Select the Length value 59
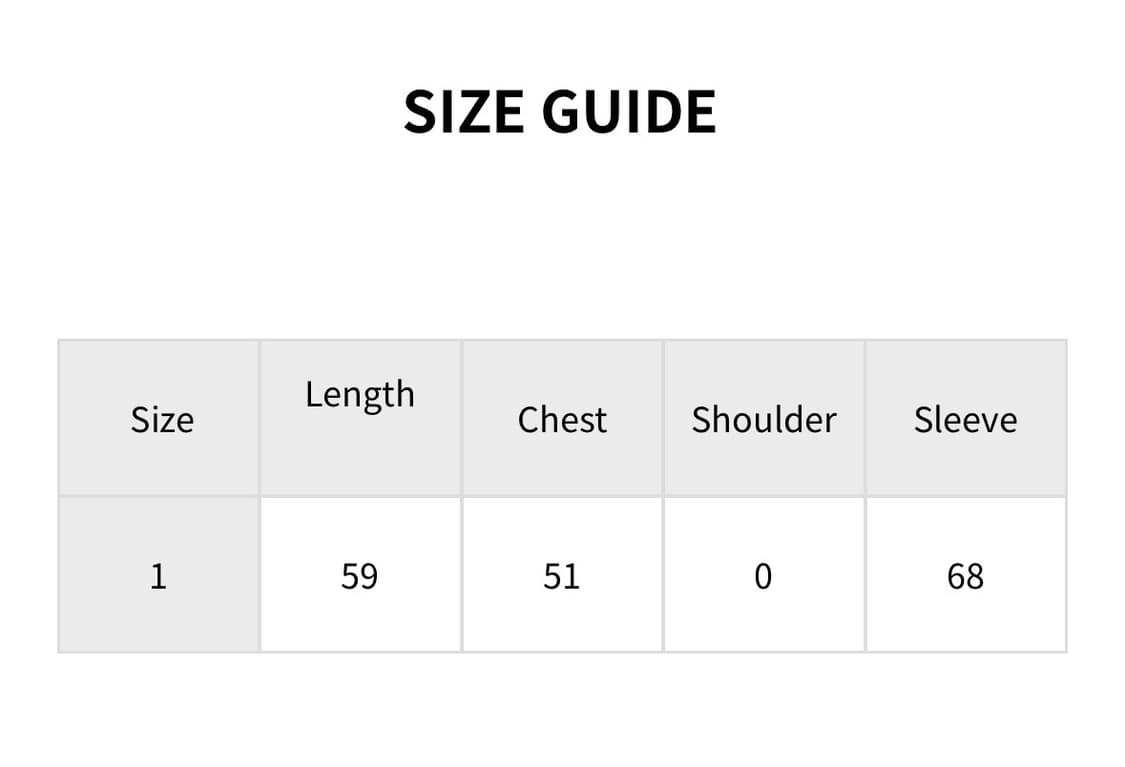Viewport: 1125px width, 767px height. point(360,576)
